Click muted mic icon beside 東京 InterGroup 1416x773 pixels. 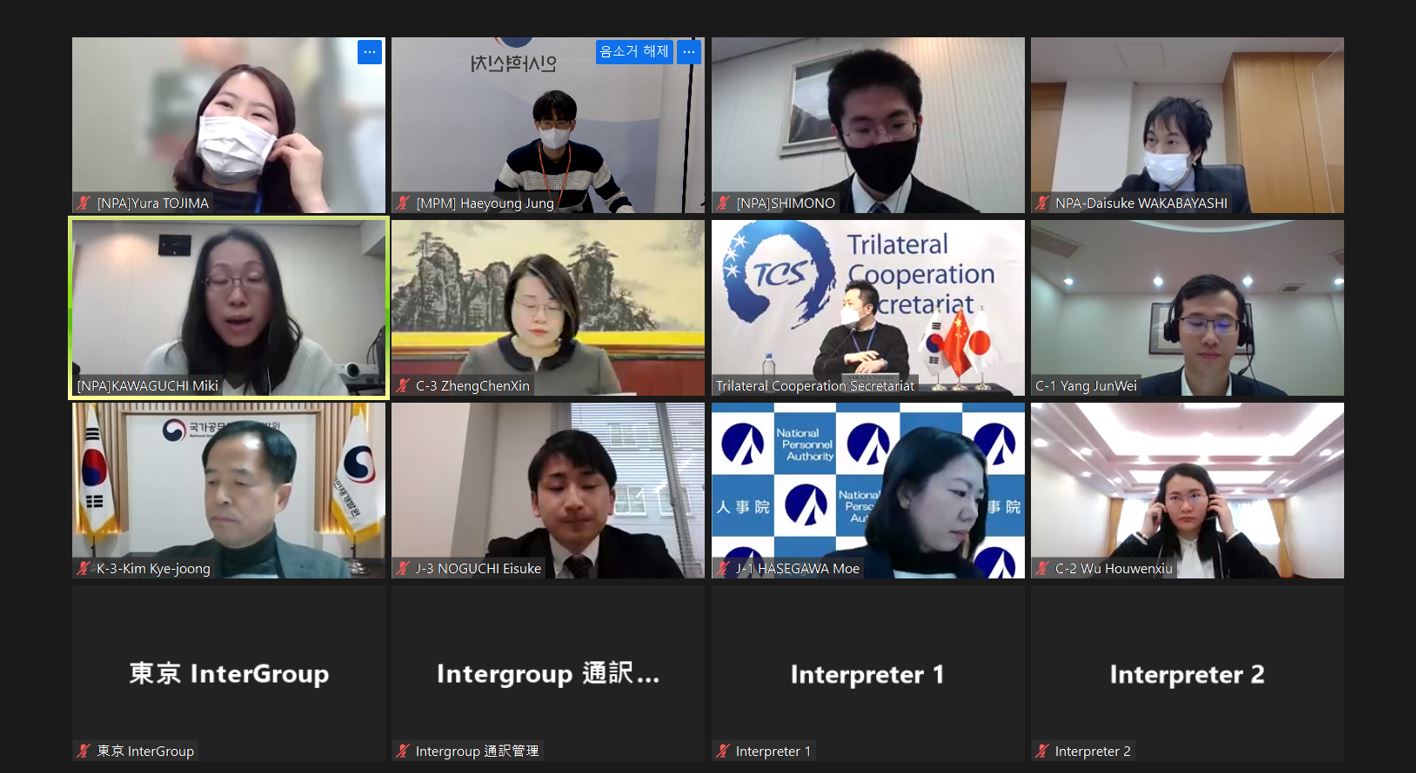pos(84,751)
